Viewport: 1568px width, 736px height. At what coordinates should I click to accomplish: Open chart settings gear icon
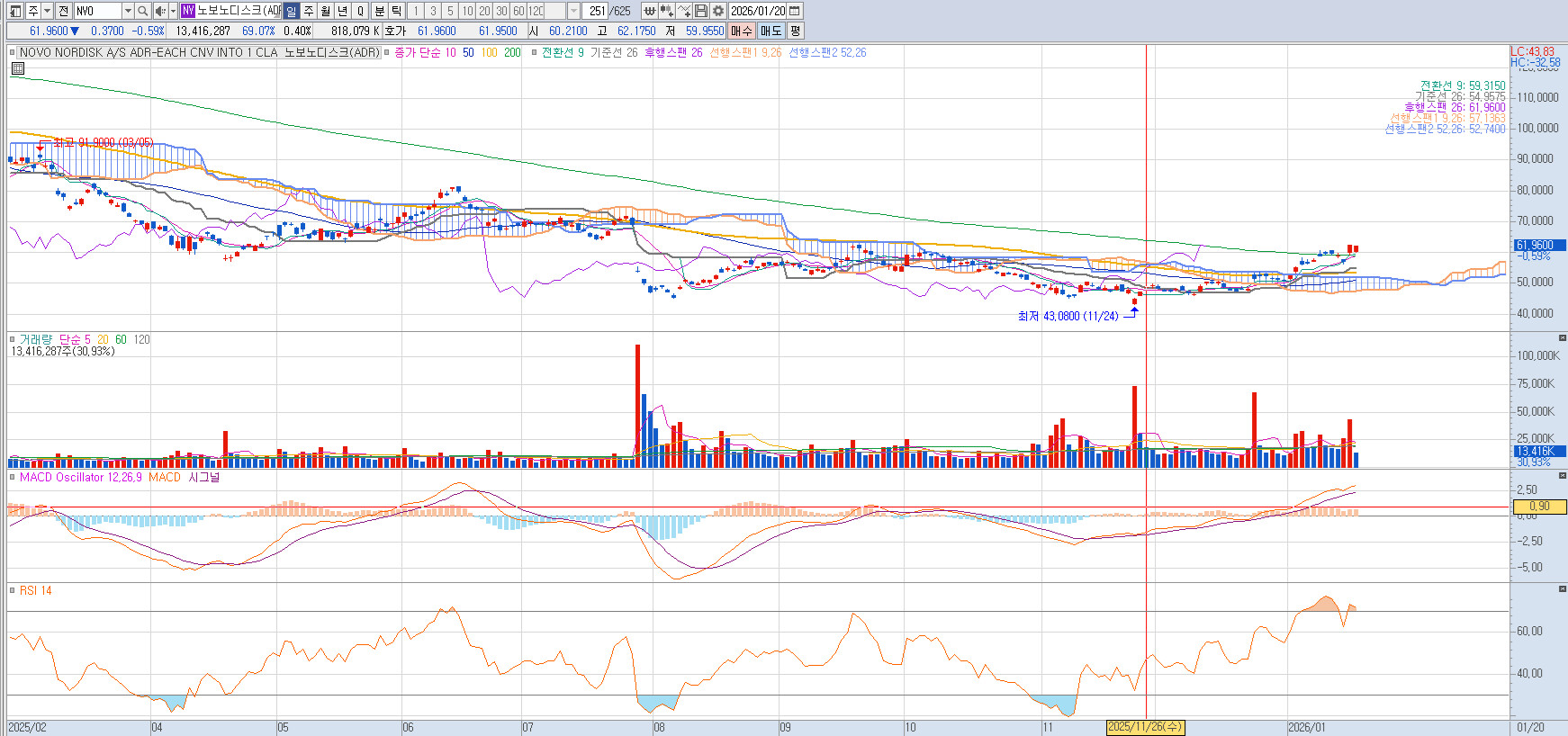(x=717, y=11)
